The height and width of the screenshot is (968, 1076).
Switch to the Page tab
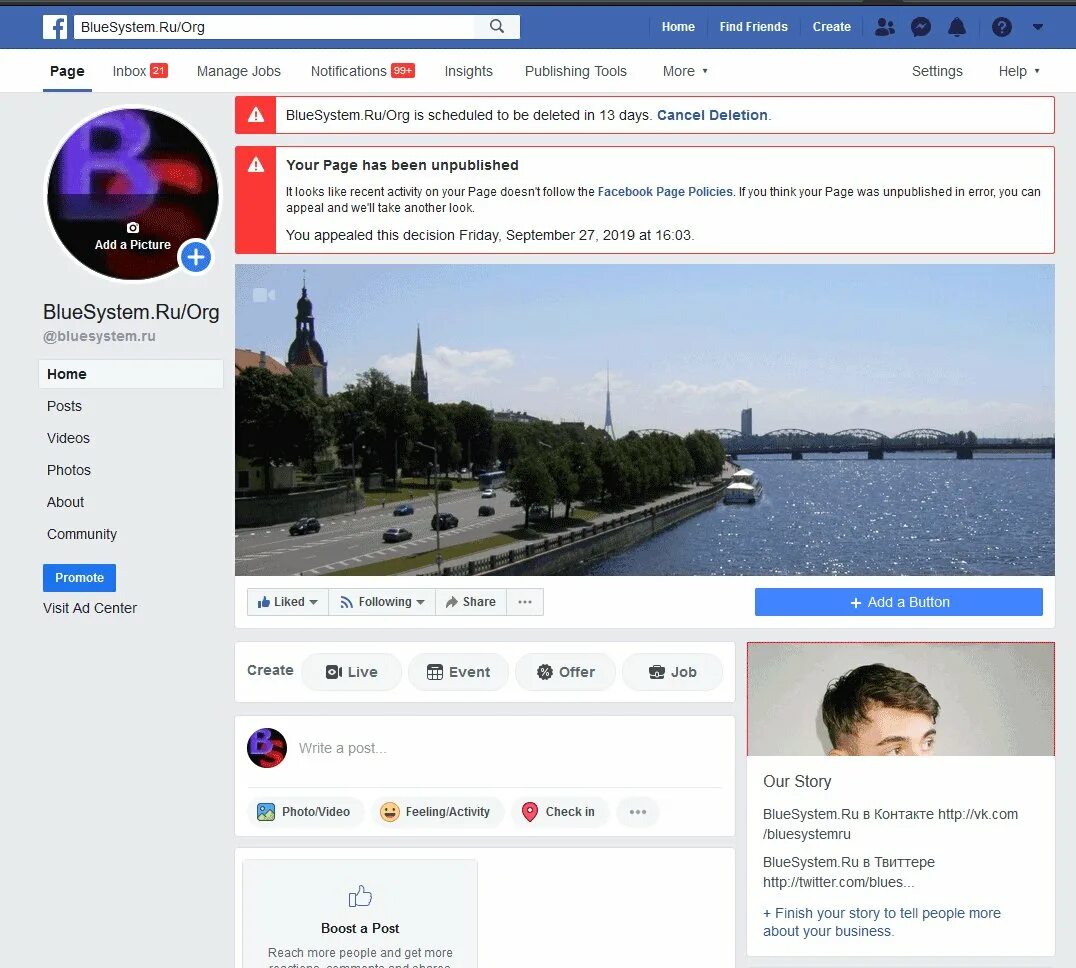(x=67, y=71)
